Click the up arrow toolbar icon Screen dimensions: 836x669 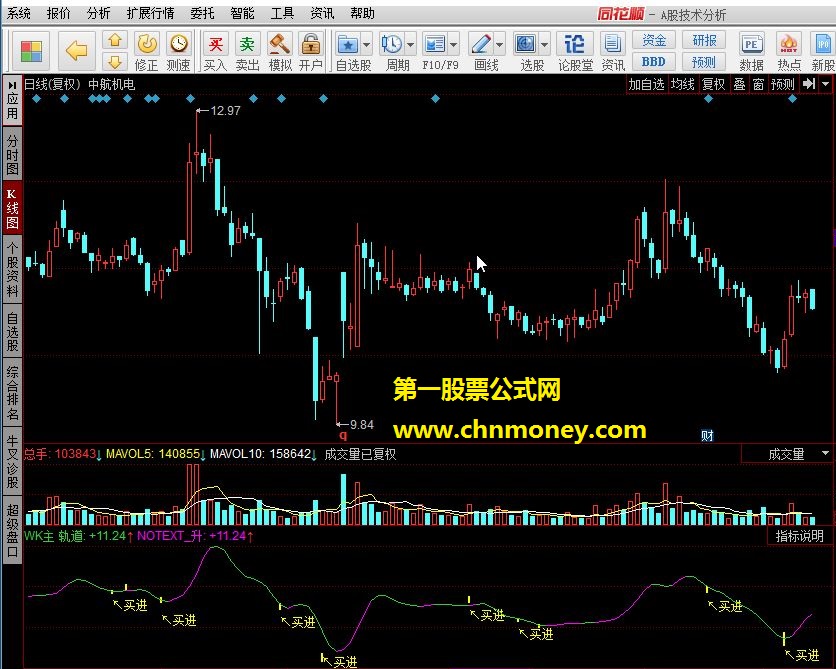[x=115, y=41]
